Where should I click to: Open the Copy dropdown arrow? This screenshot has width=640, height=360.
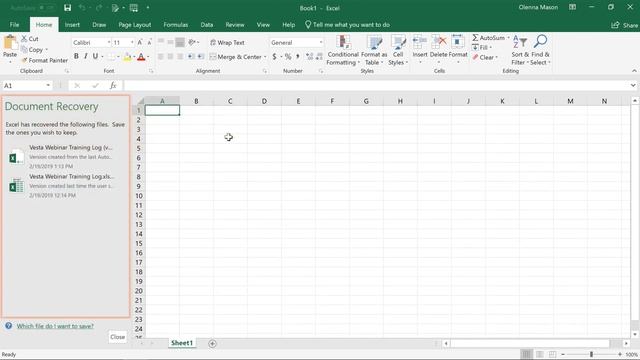(x=47, y=50)
